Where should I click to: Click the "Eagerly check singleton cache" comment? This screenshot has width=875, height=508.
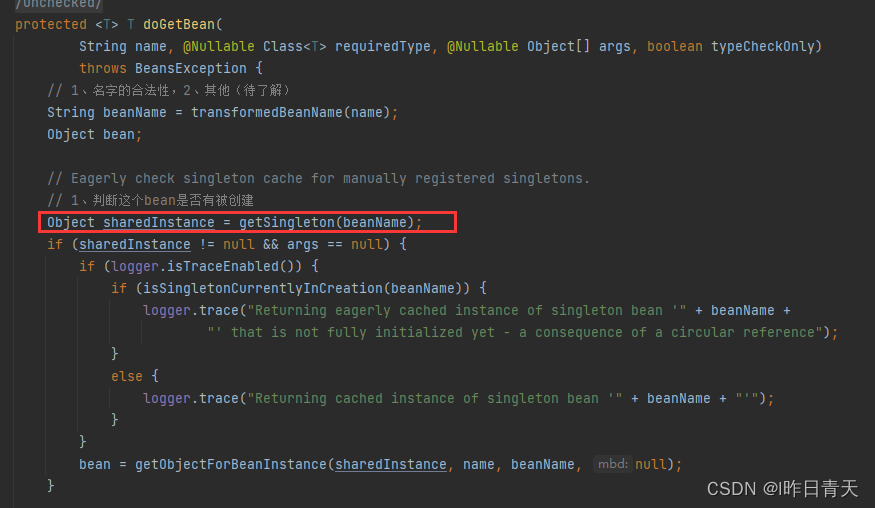[318, 178]
